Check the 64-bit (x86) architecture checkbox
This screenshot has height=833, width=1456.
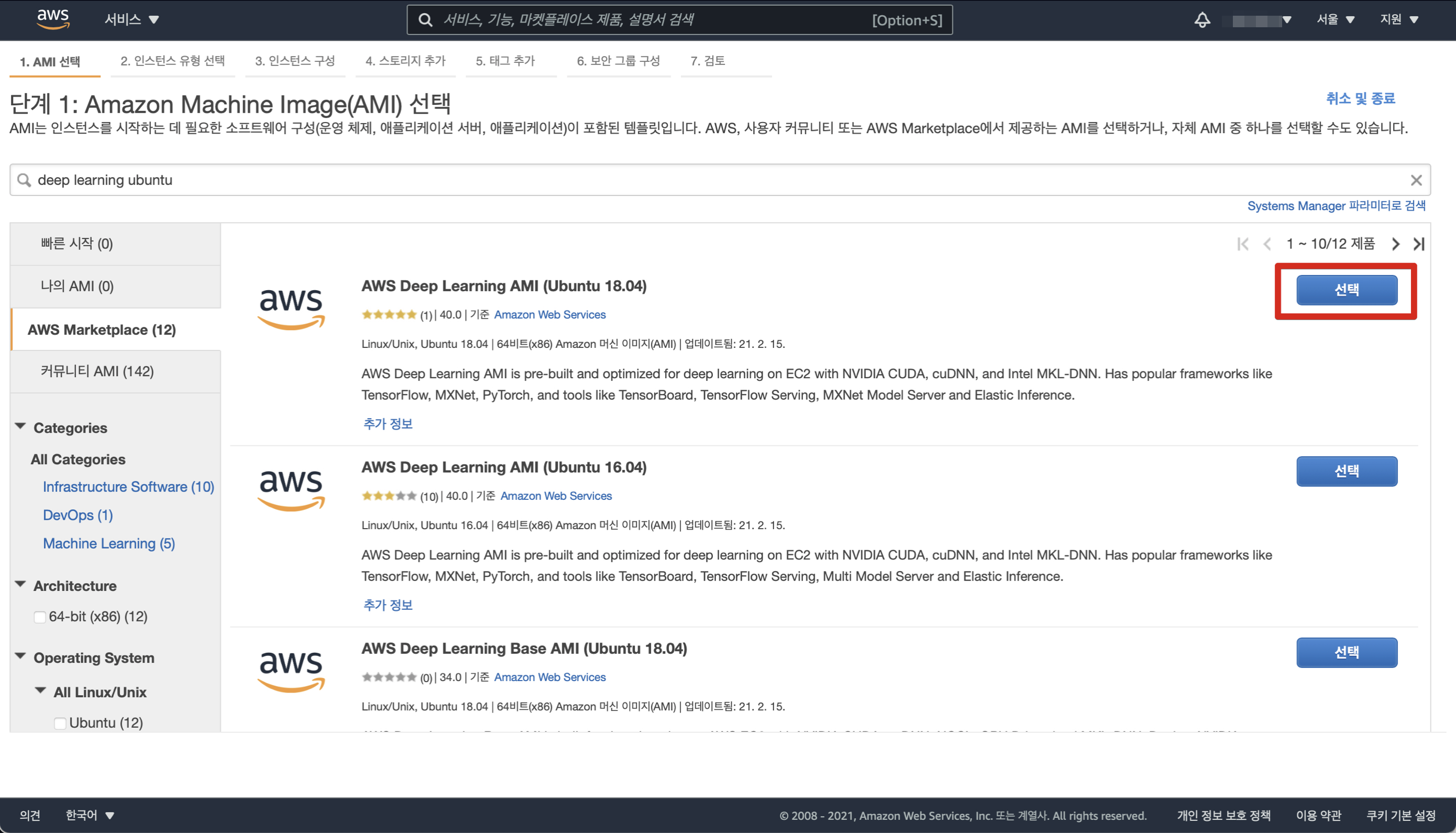[40, 617]
